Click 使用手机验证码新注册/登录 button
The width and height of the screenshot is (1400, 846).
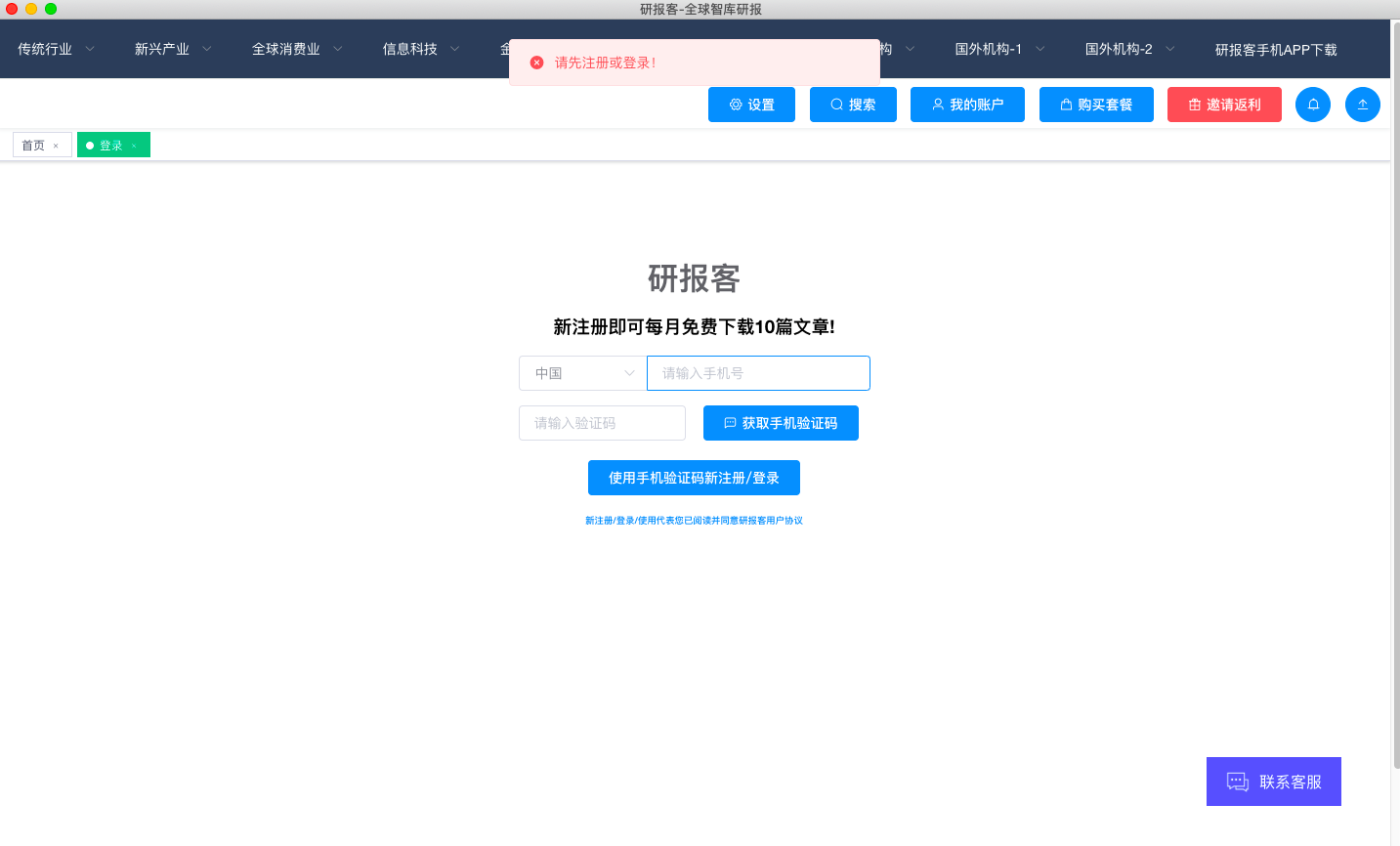click(x=694, y=478)
